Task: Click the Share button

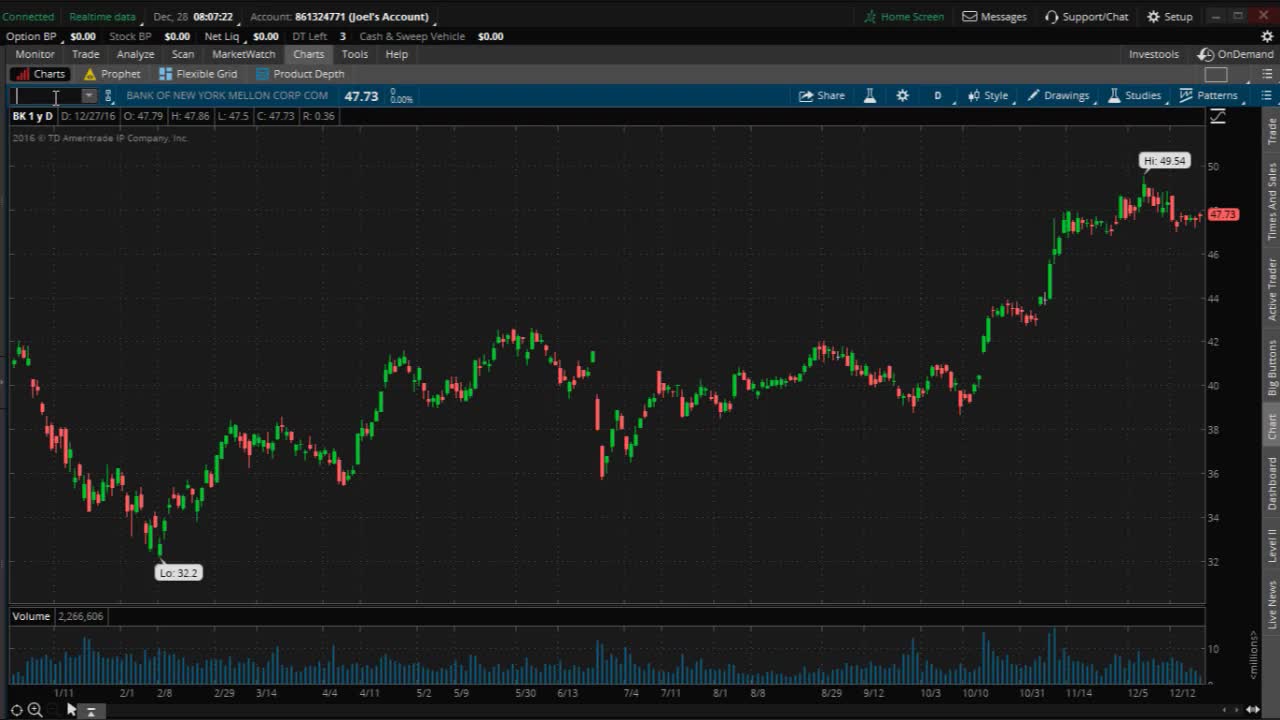Action: (x=822, y=96)
